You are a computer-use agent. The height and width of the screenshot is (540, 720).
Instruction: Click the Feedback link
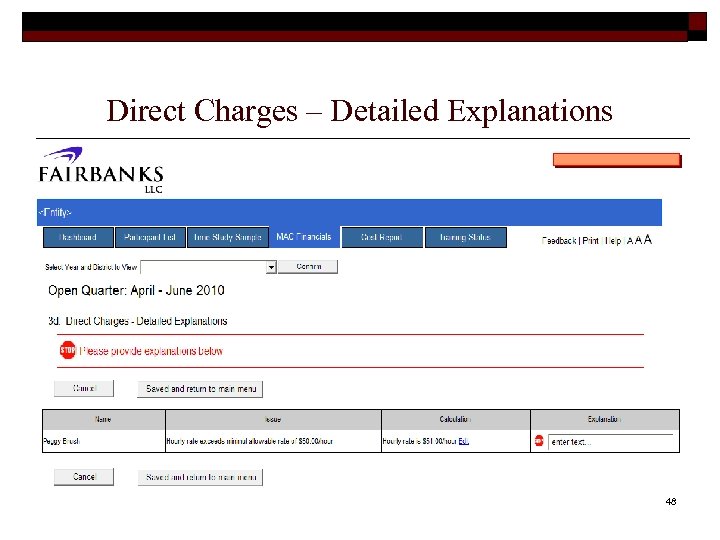[x=559, y=241]
